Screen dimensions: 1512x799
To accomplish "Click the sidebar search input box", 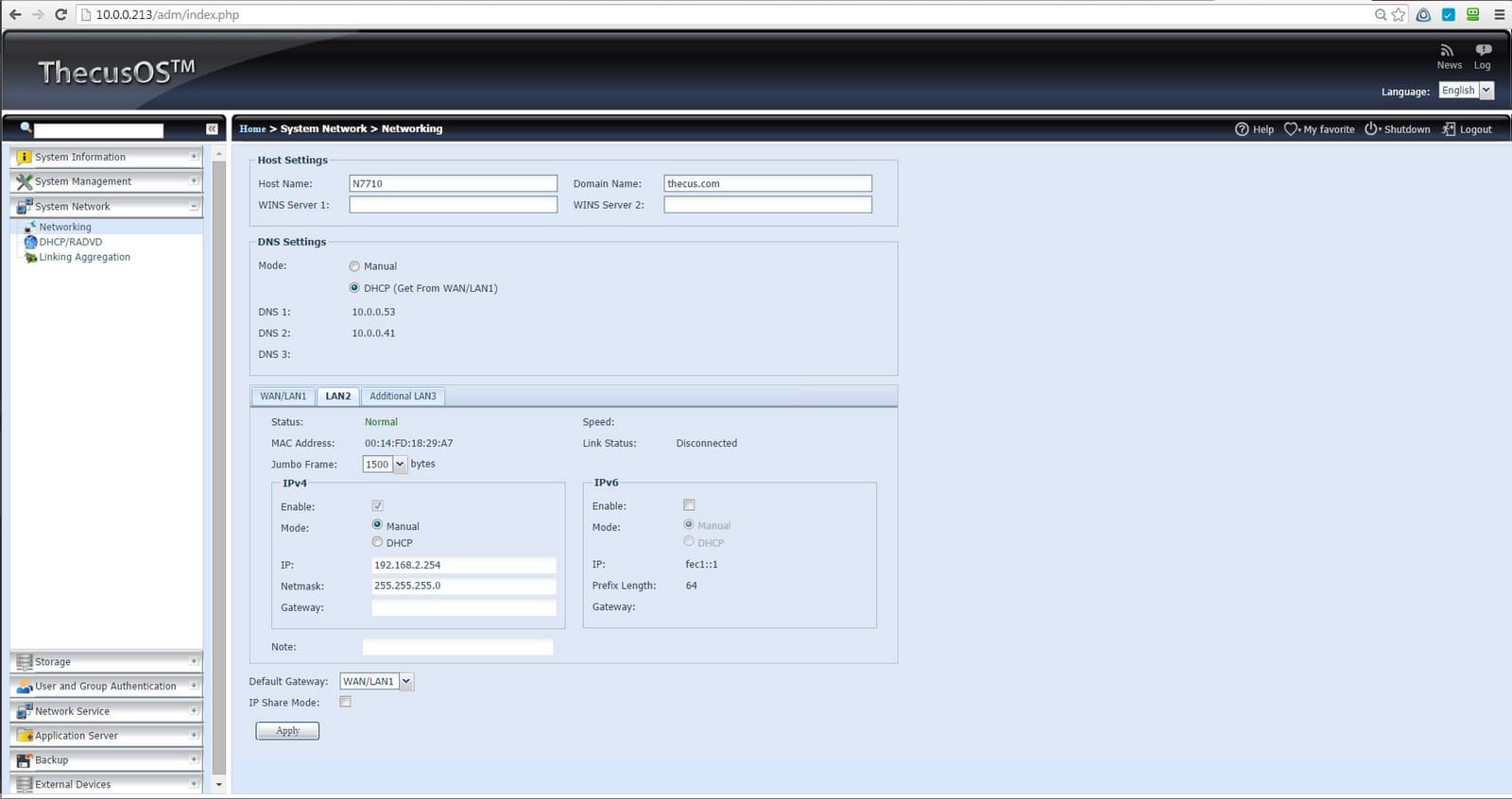I will click(99, 130).
